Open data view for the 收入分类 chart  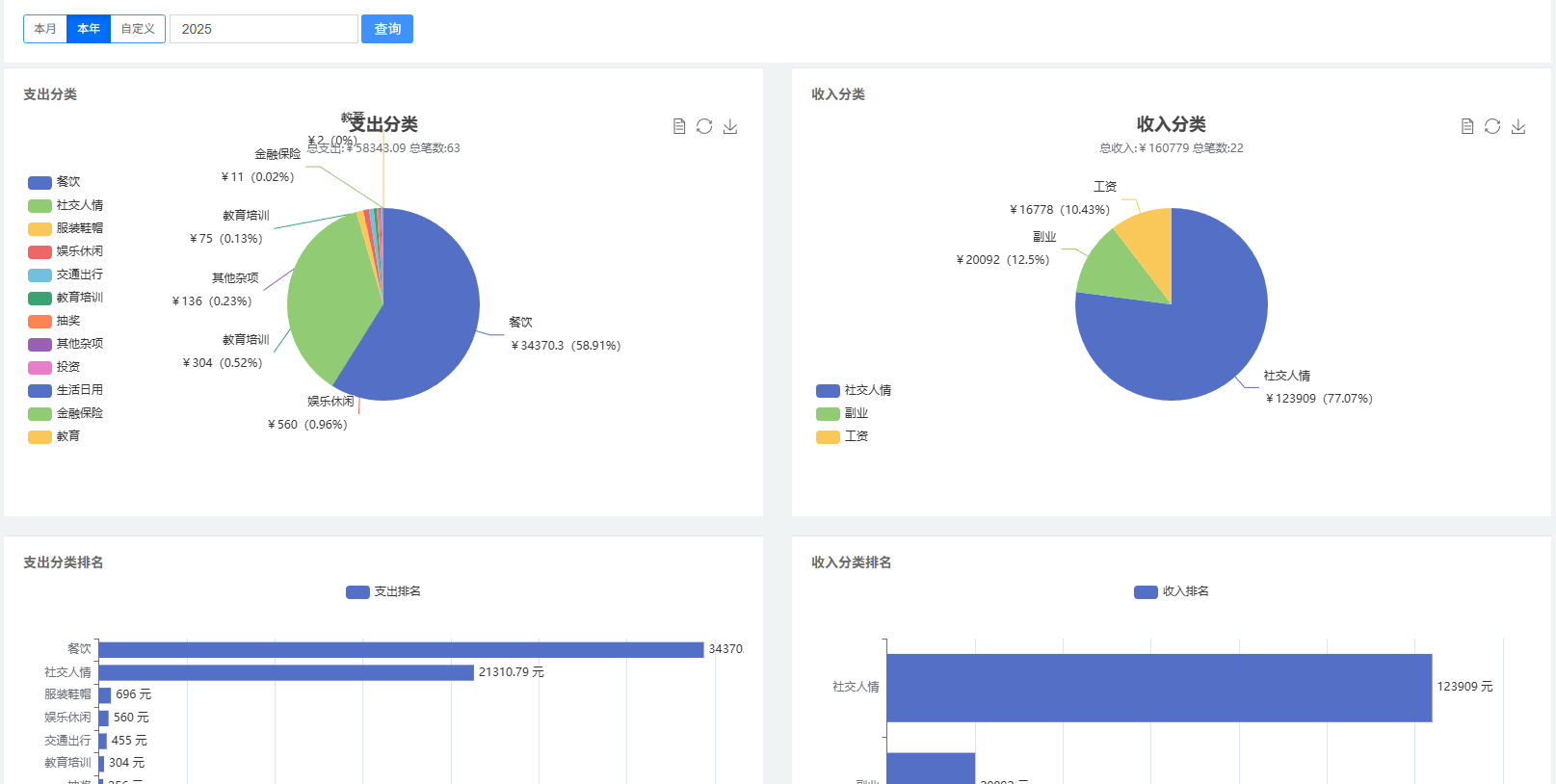pos(1467,126)
